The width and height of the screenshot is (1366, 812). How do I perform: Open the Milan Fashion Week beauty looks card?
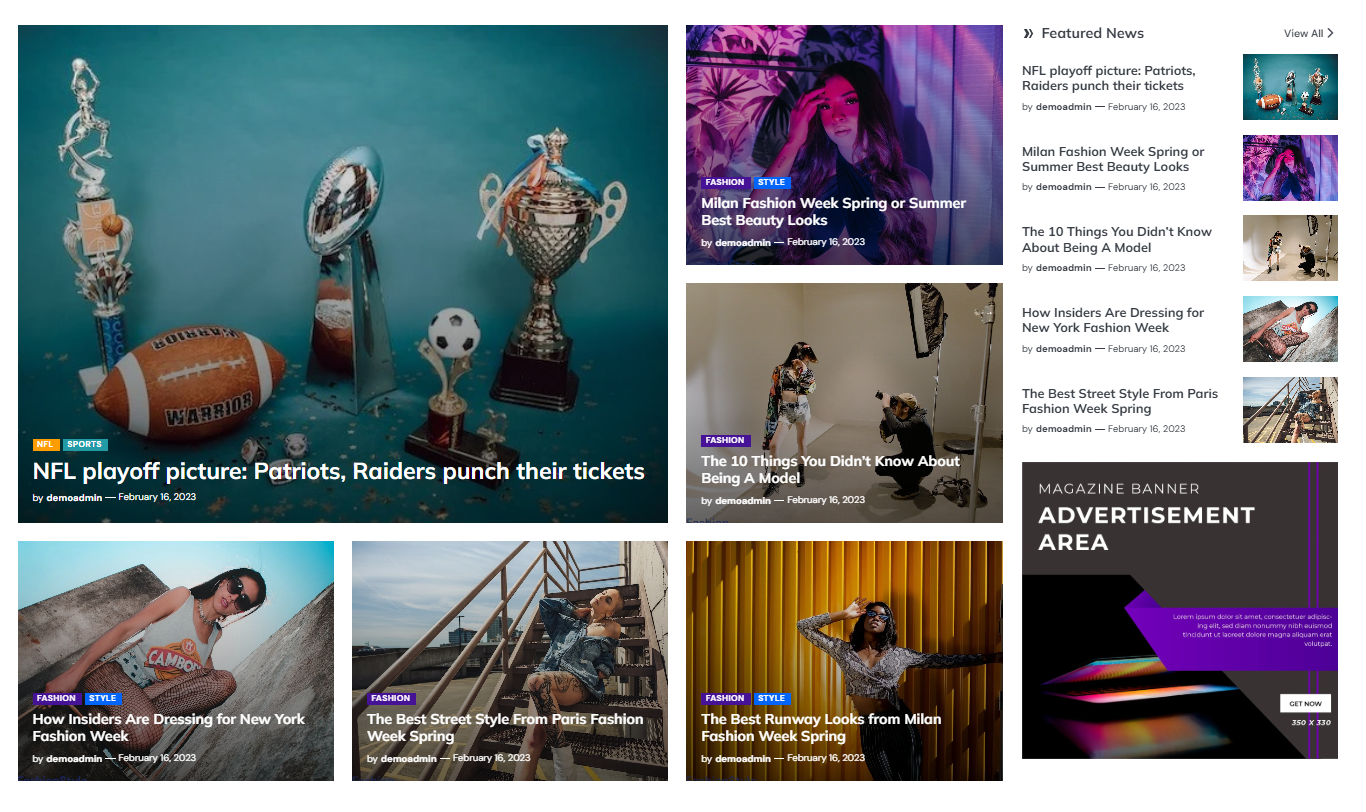click(x=833, y=211)
